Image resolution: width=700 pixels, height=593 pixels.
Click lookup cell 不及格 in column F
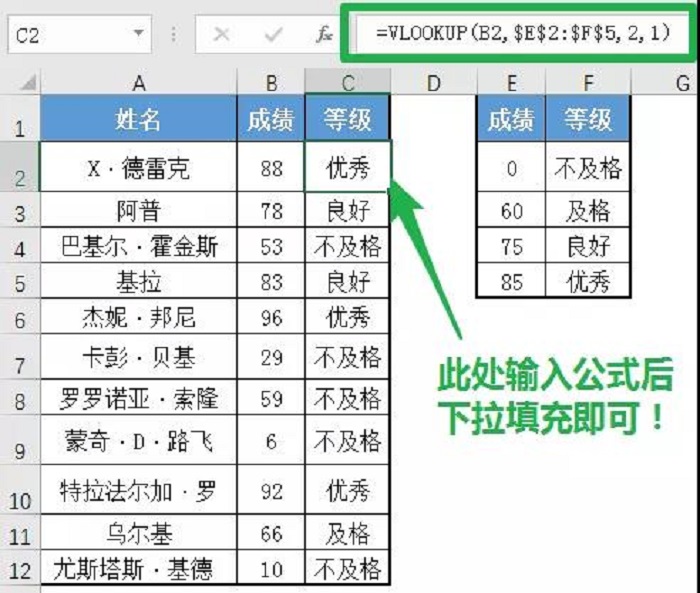588,167
